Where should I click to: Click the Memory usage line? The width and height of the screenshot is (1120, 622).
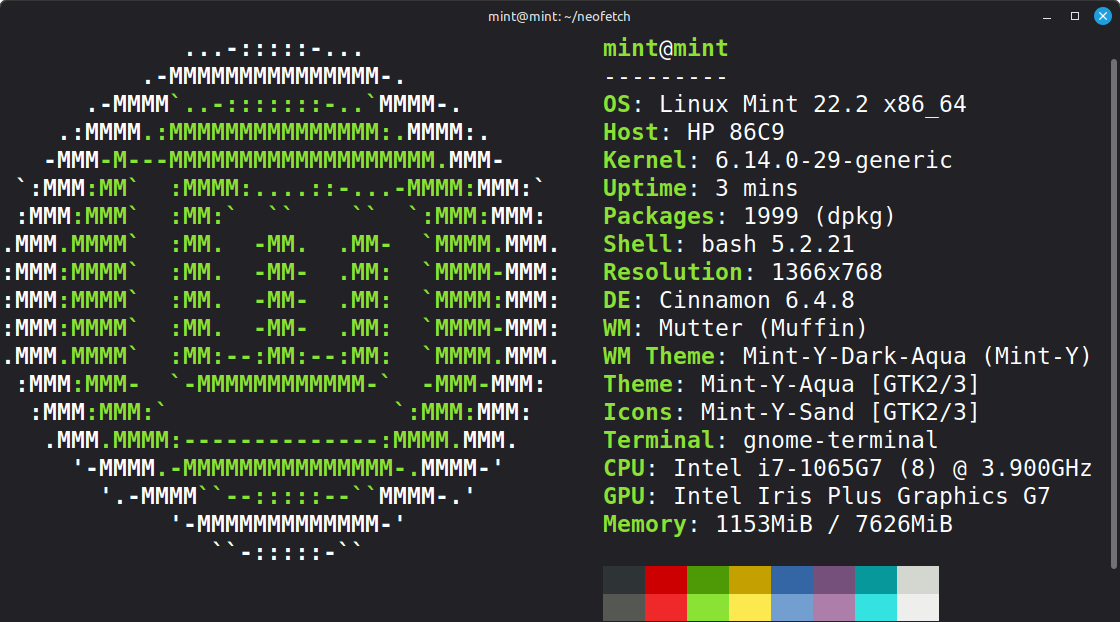(777, 524)
